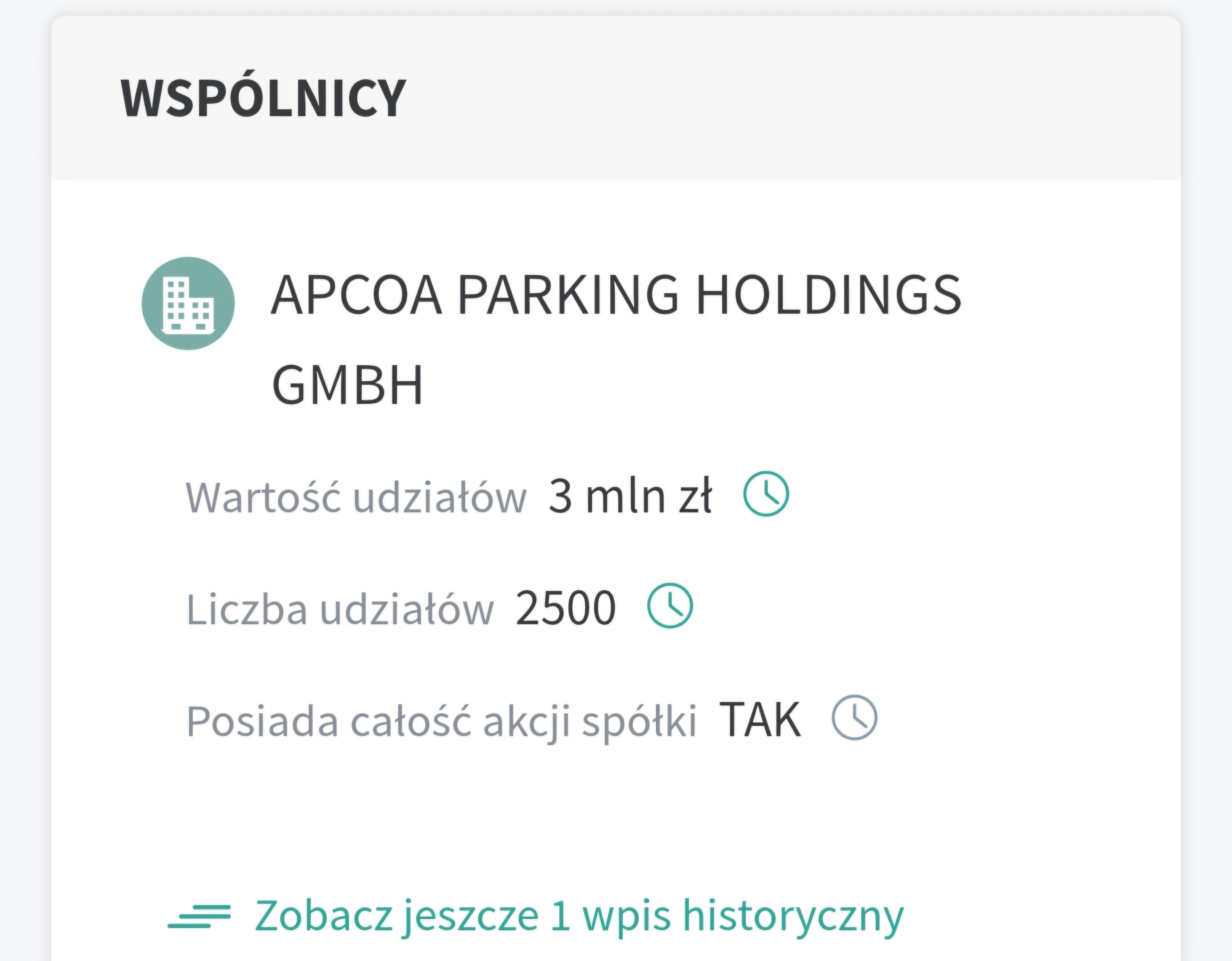Click the Liczba udziałów label
Viewport: 1232px width, 961px height.
340,608
